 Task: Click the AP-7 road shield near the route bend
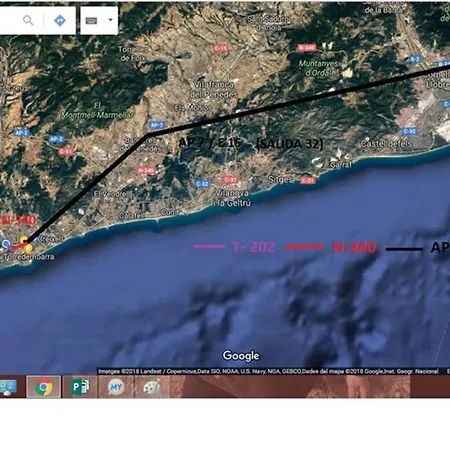[x=156, y=125]
